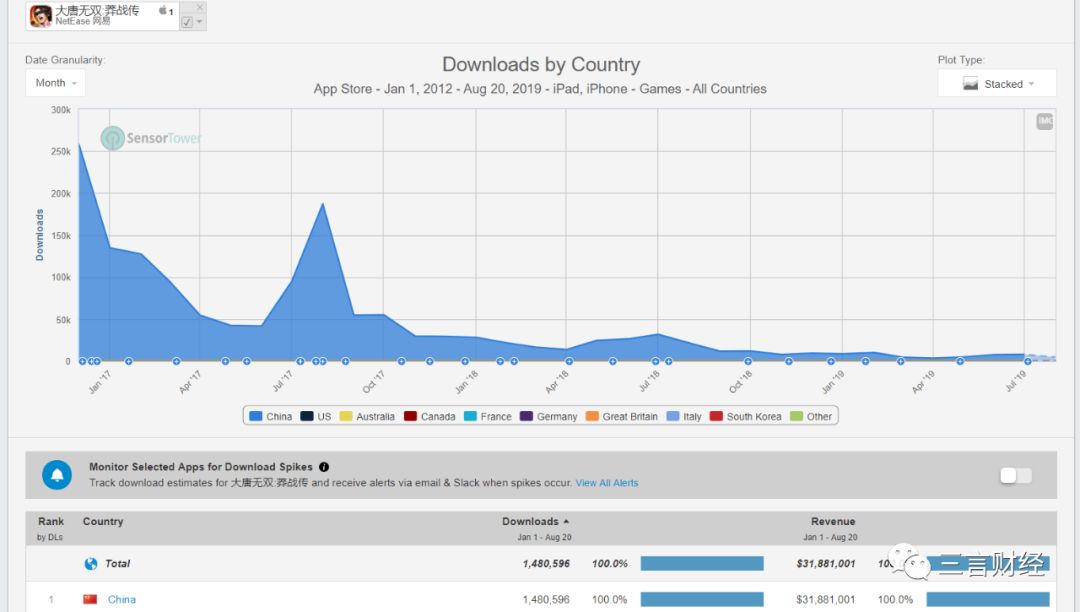The image size is (1080, 612).
Task: Click the Total globe icon
Action: point(91,563)
